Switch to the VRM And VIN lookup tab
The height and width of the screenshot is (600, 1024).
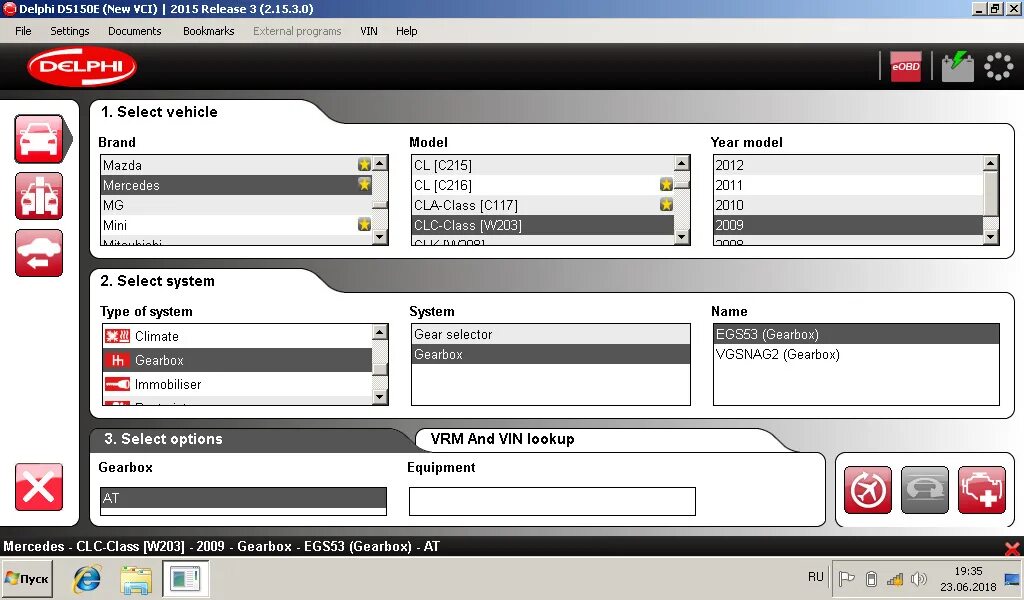click(x=502, y=439)
